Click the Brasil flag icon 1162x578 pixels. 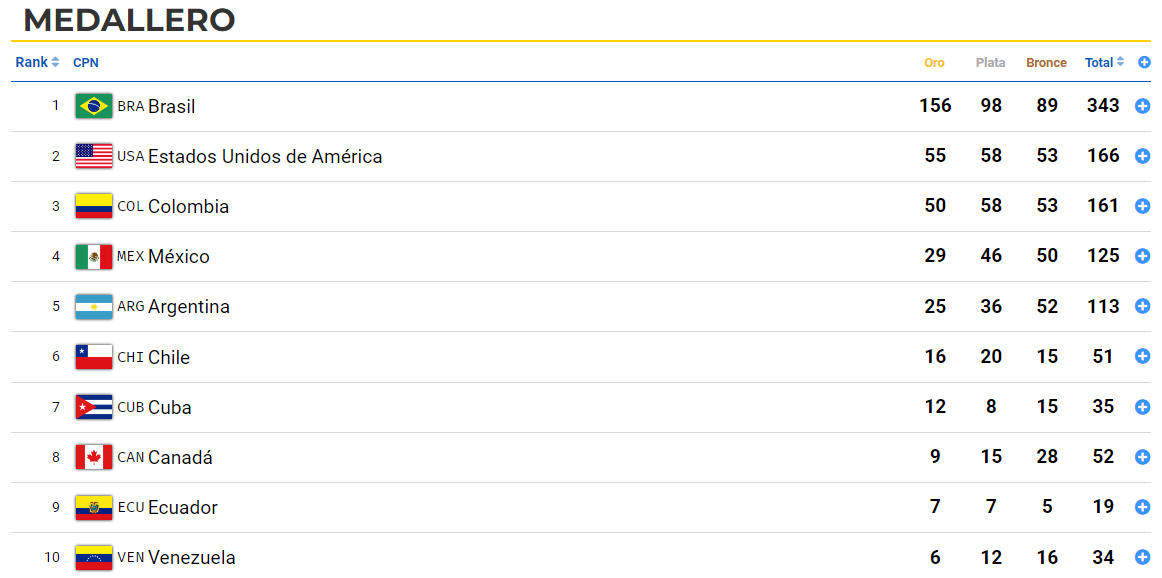(x=94, y=106)
